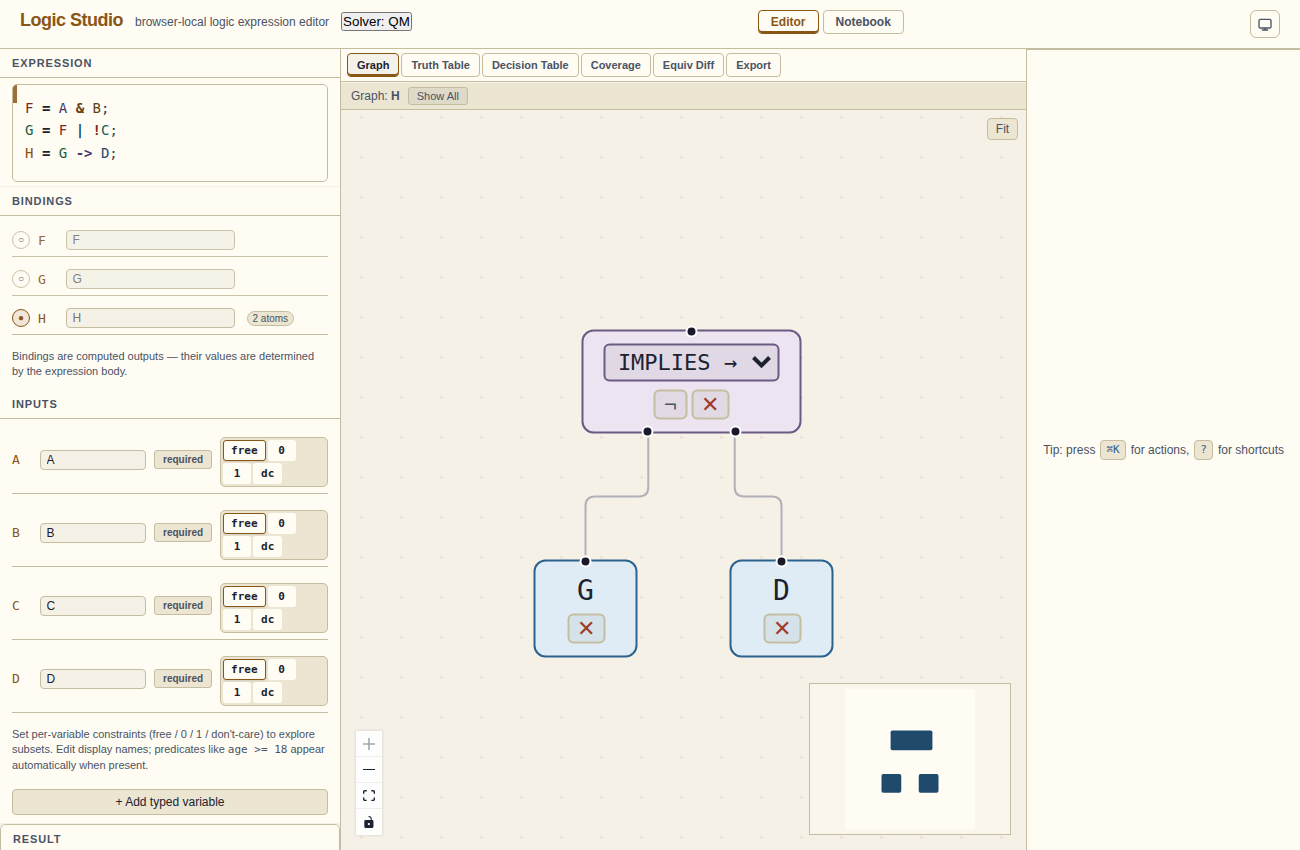
Task: Zoom out with the minus canvas control
Action: pos(369,770)
